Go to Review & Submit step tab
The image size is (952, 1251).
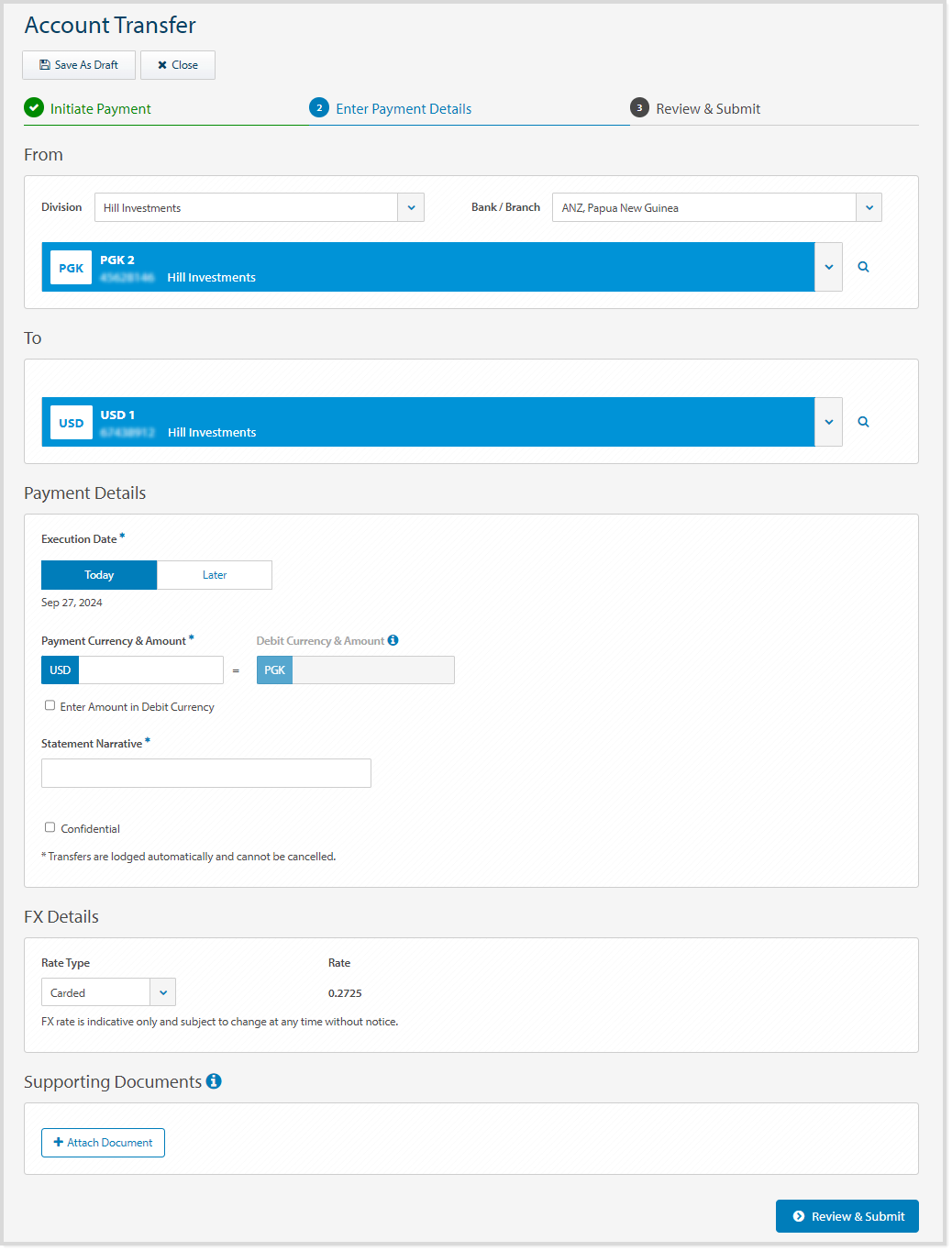coord(707,109)
